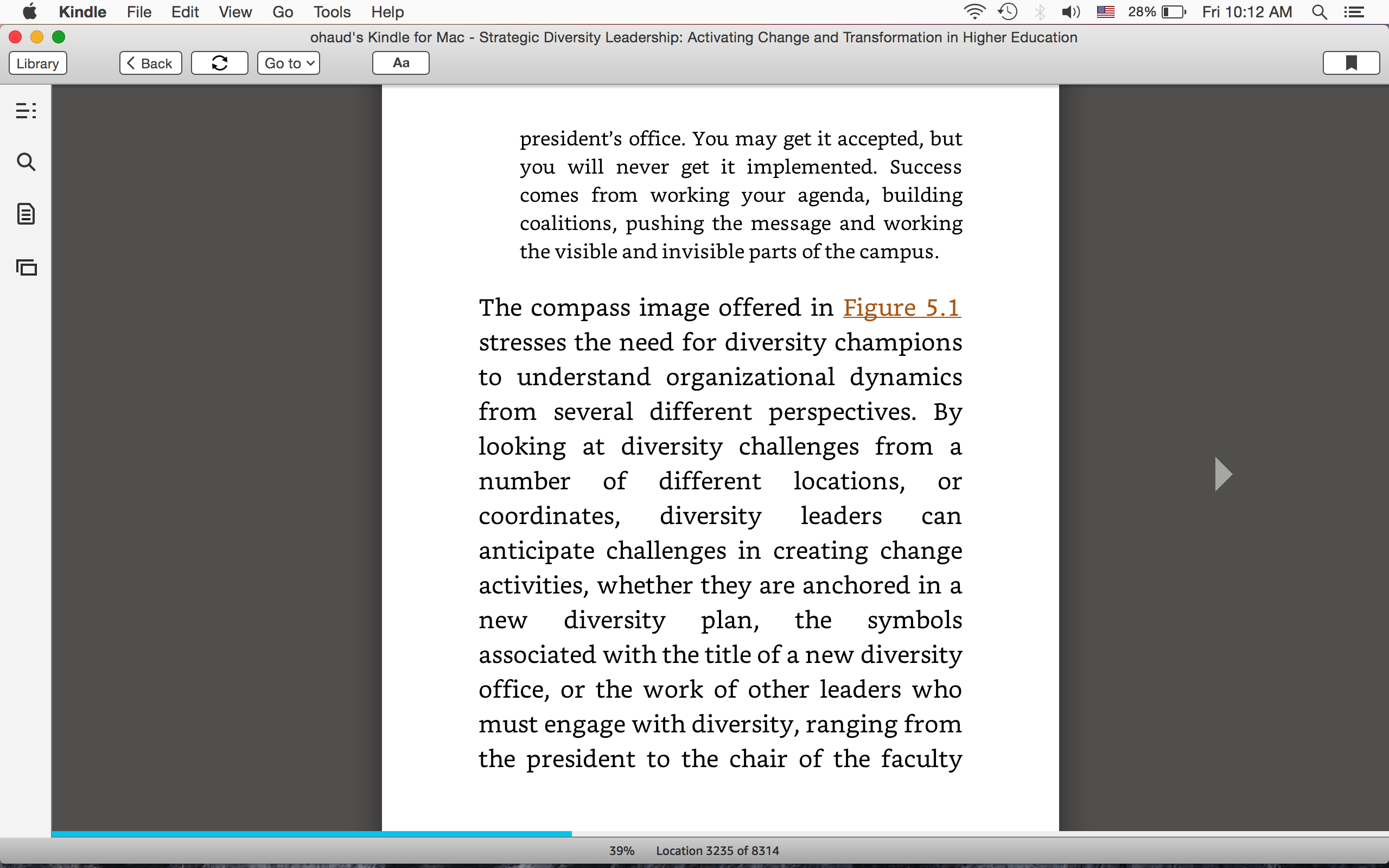Open the table of contents sidebar icon
The width and height of the screenshot is (1389, 868).
pyautogui.click(x=26, y=110)
